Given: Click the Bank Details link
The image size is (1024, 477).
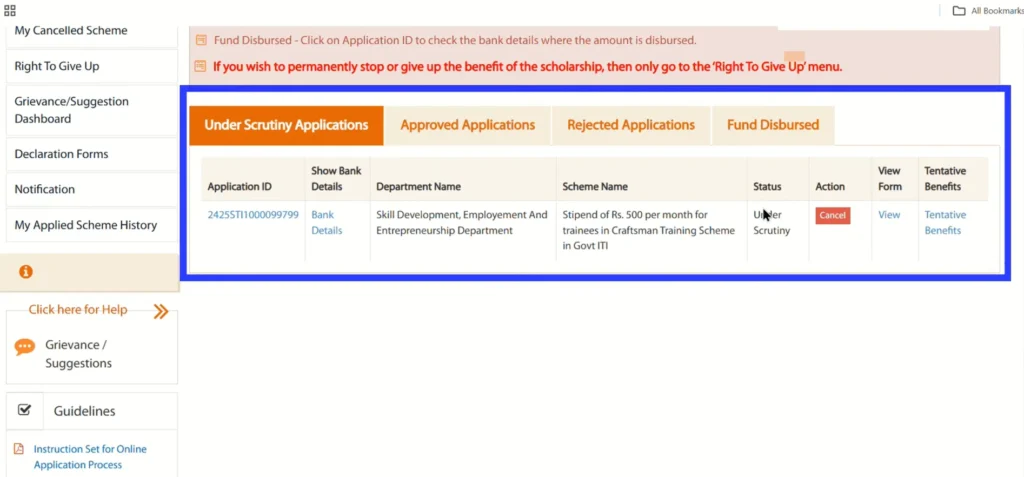Looking at the screenshot, I should pyautogui.click(x=326, y=222).
